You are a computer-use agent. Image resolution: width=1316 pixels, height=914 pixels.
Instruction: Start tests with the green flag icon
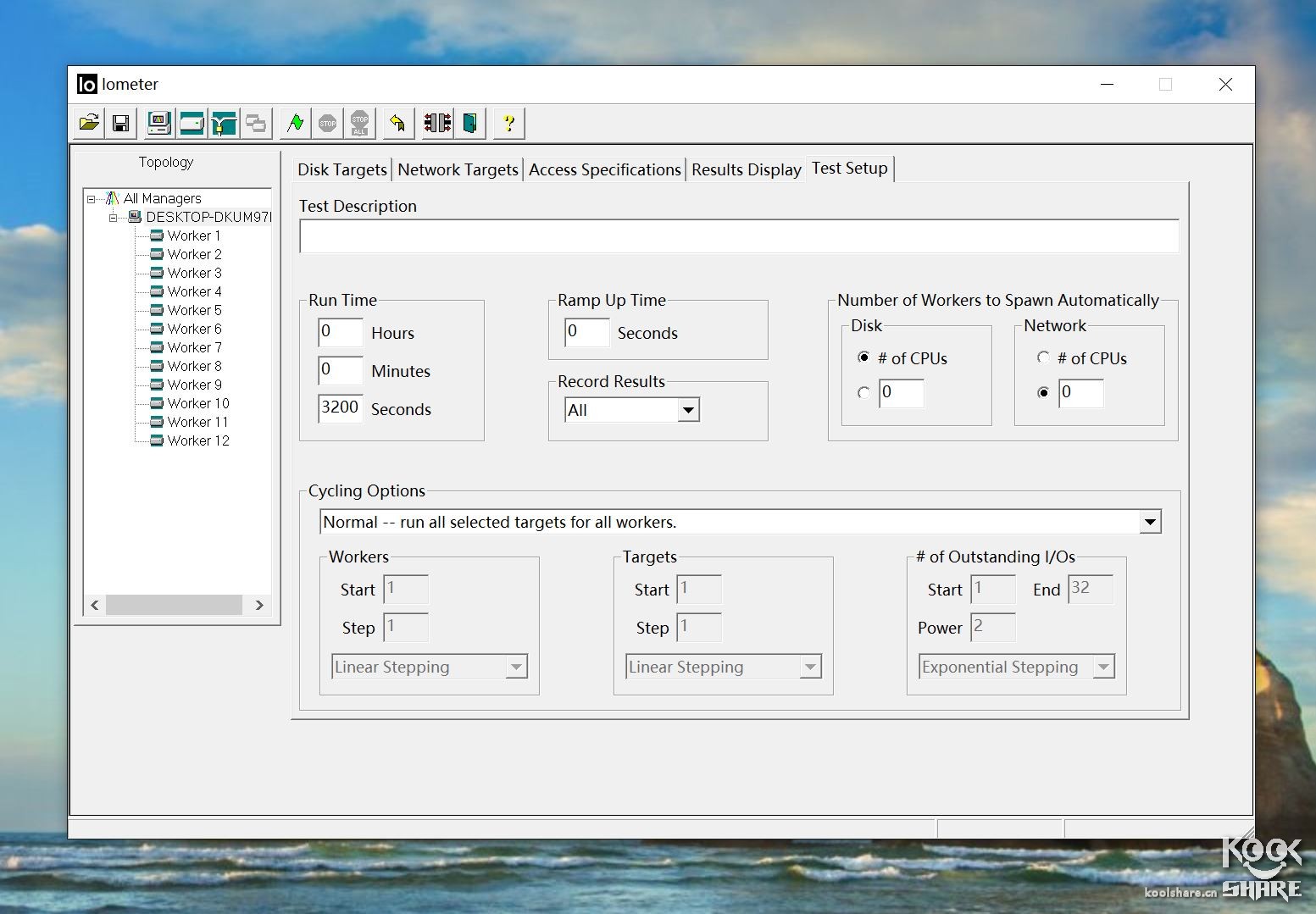[x=295, y=124]
